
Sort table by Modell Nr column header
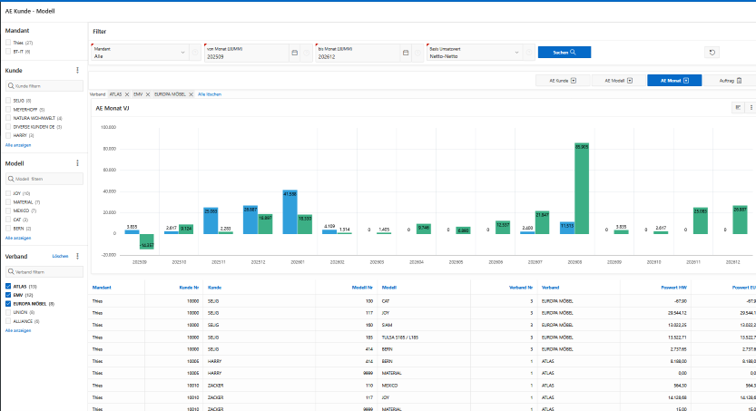(x=362, y=288)
